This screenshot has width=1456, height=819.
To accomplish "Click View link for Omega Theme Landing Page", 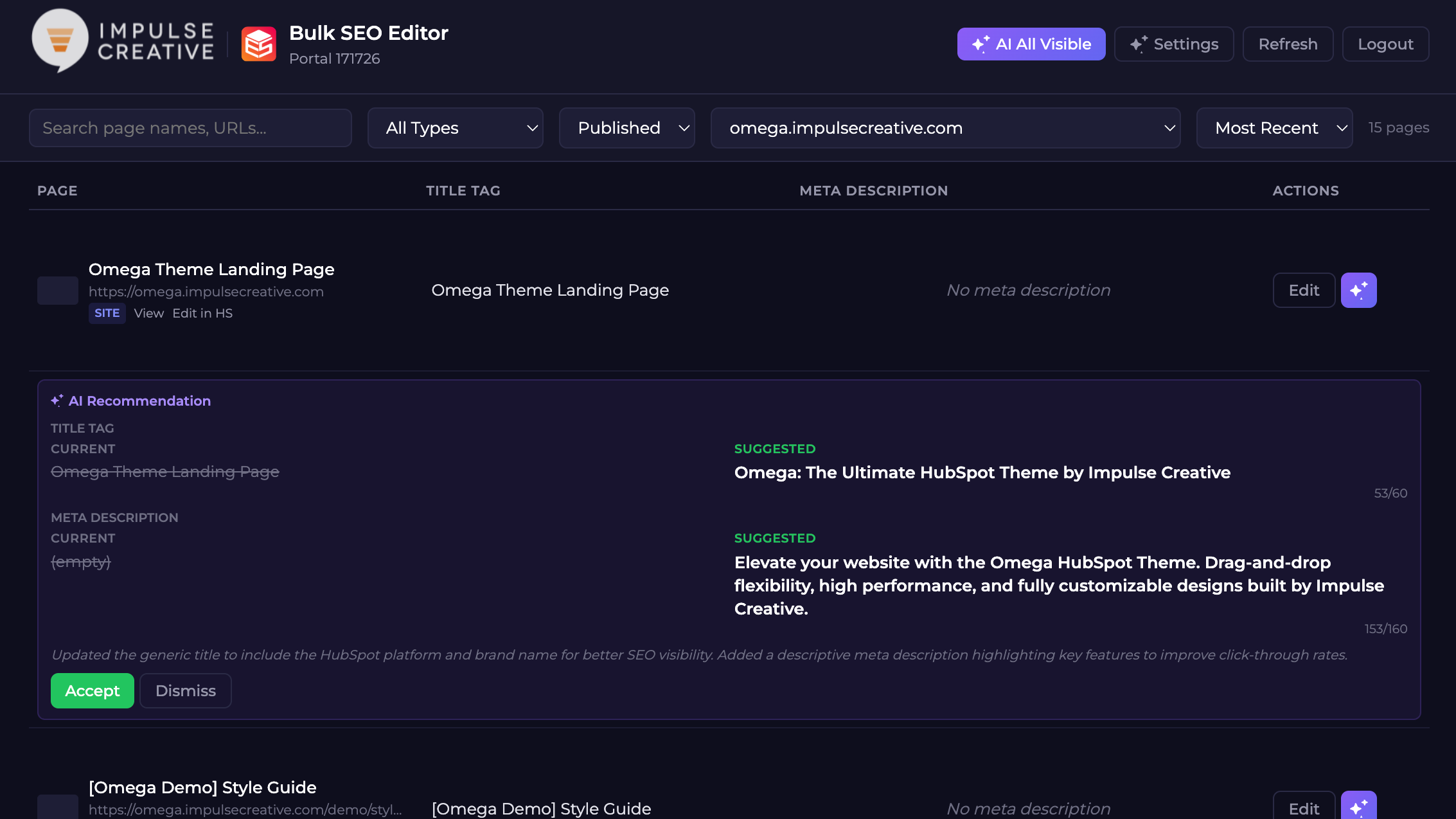I will (148, 313).
